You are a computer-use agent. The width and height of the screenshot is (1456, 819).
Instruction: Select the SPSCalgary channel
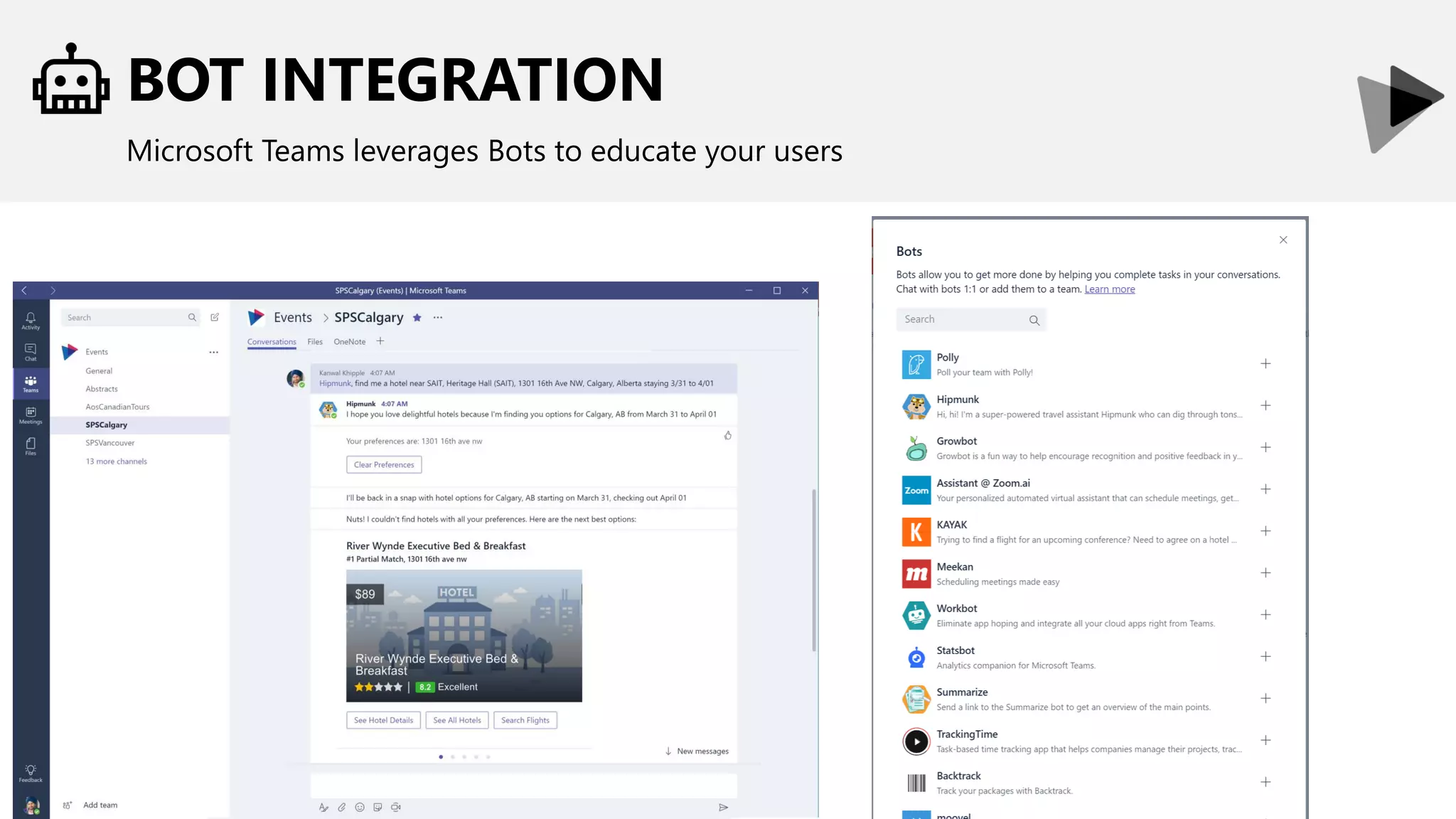(140, 424)
